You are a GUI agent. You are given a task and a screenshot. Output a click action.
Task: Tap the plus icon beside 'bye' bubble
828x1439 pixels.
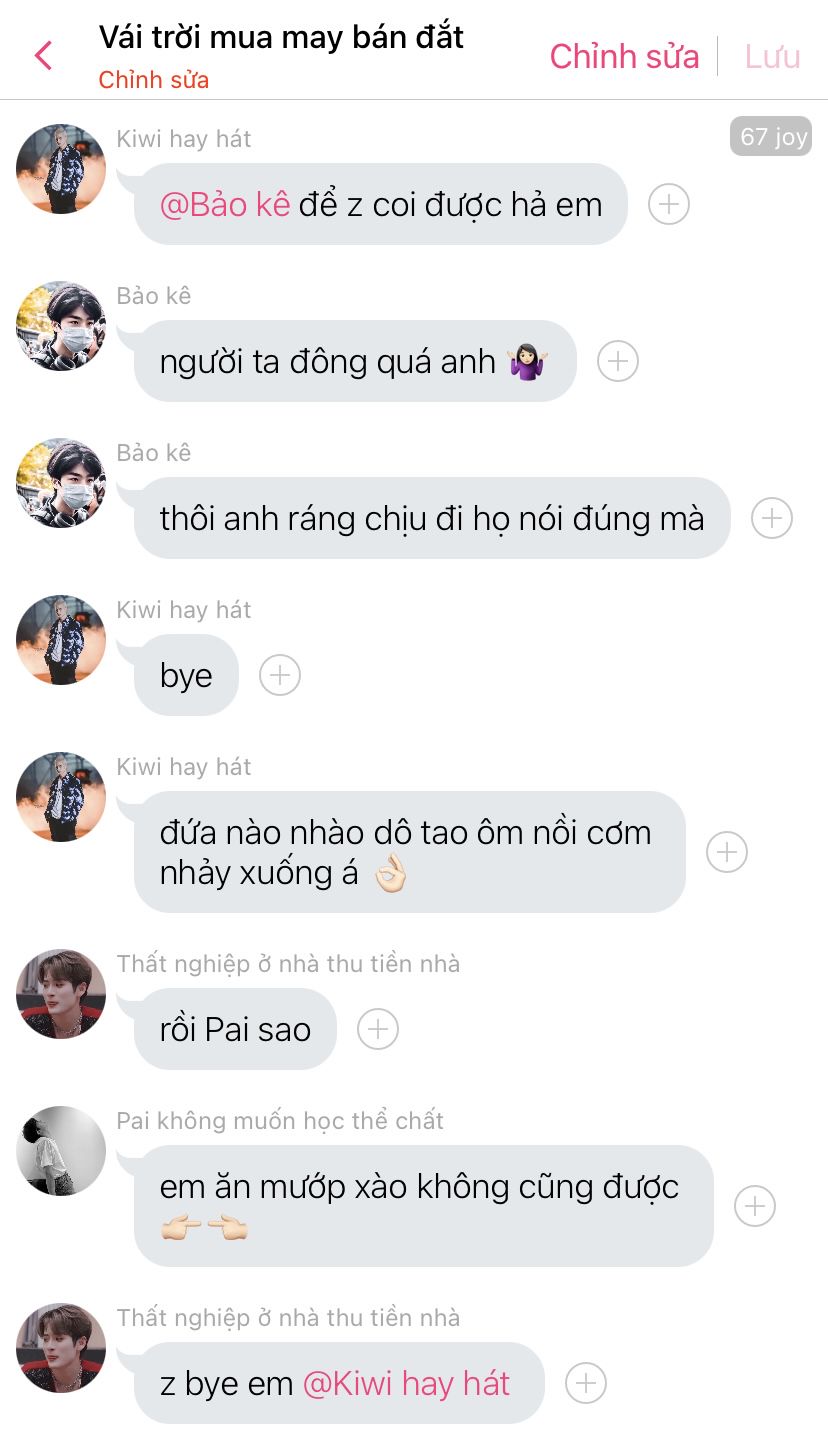point(280,675)
